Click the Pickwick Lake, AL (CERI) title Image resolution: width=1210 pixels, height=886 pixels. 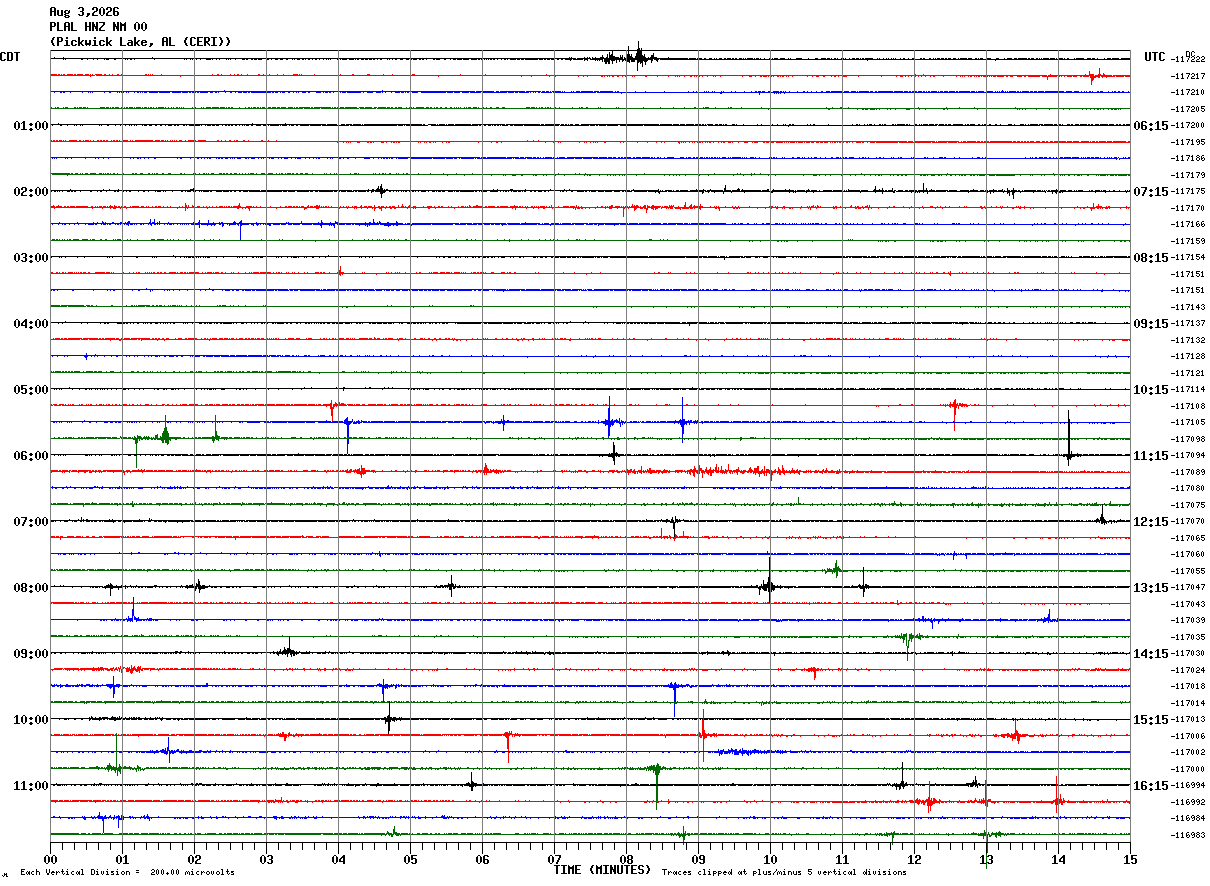pyautogui.click(x=140, y=42)
